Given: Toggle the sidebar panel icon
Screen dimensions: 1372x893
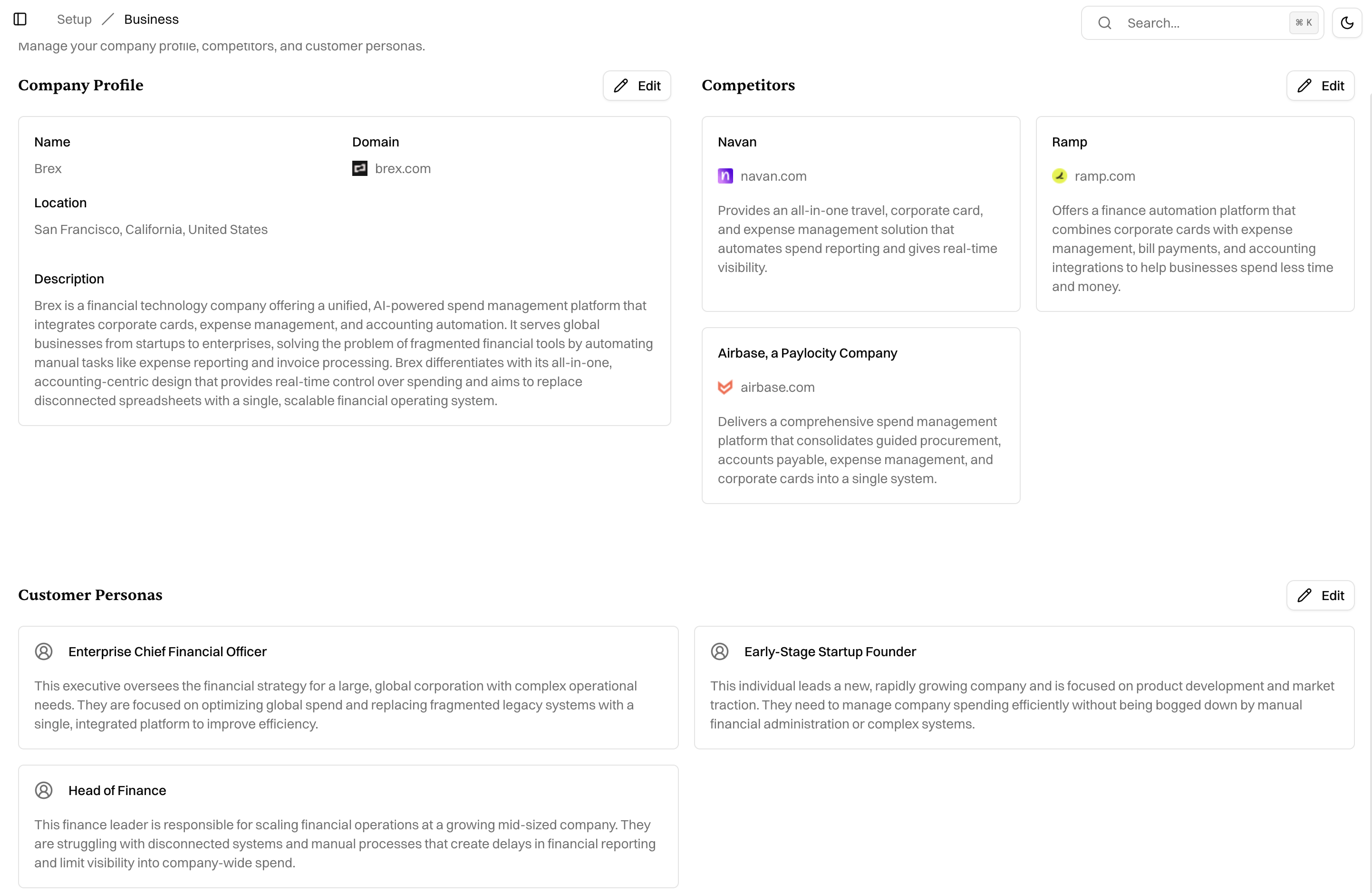Looking at the screenshot, I should [20, 19].
